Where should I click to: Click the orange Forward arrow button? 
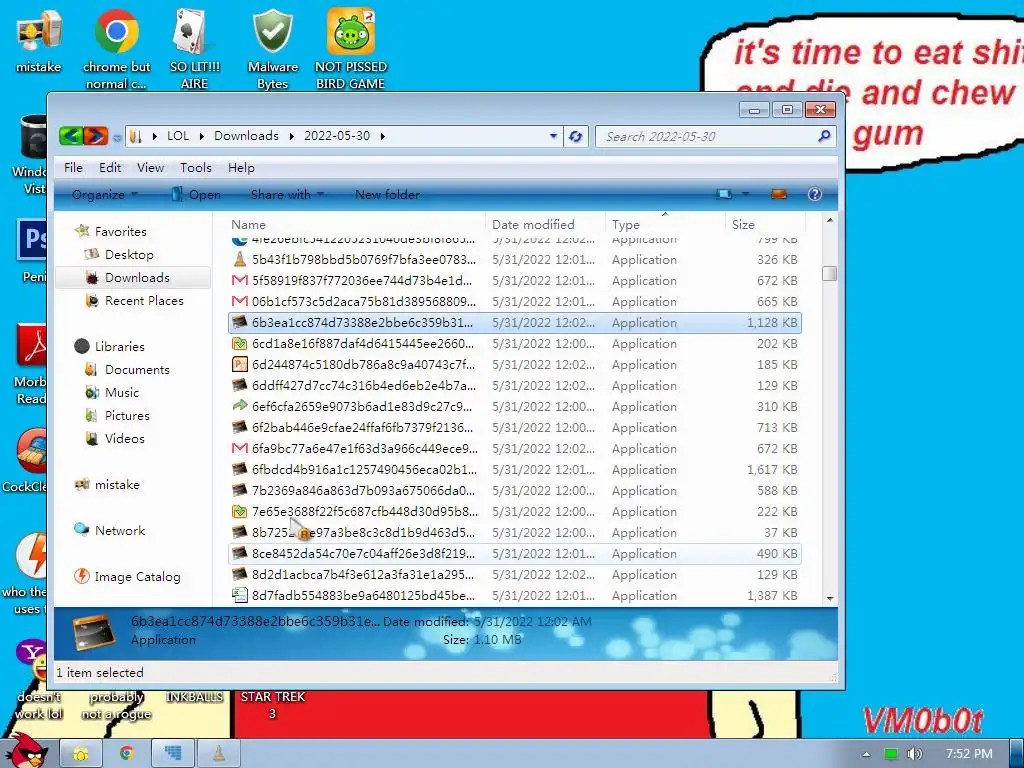pos(95,136)
